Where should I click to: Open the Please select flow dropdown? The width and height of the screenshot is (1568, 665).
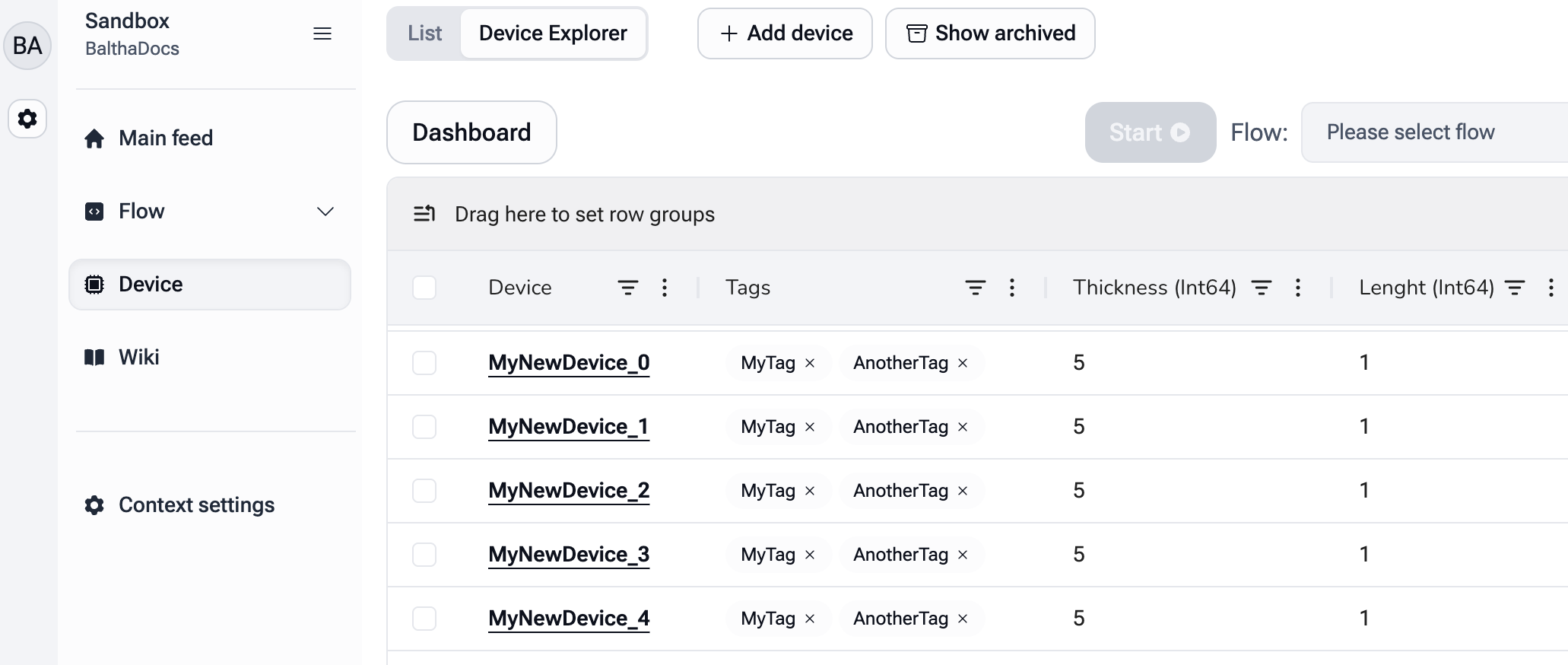[1434, 132]
